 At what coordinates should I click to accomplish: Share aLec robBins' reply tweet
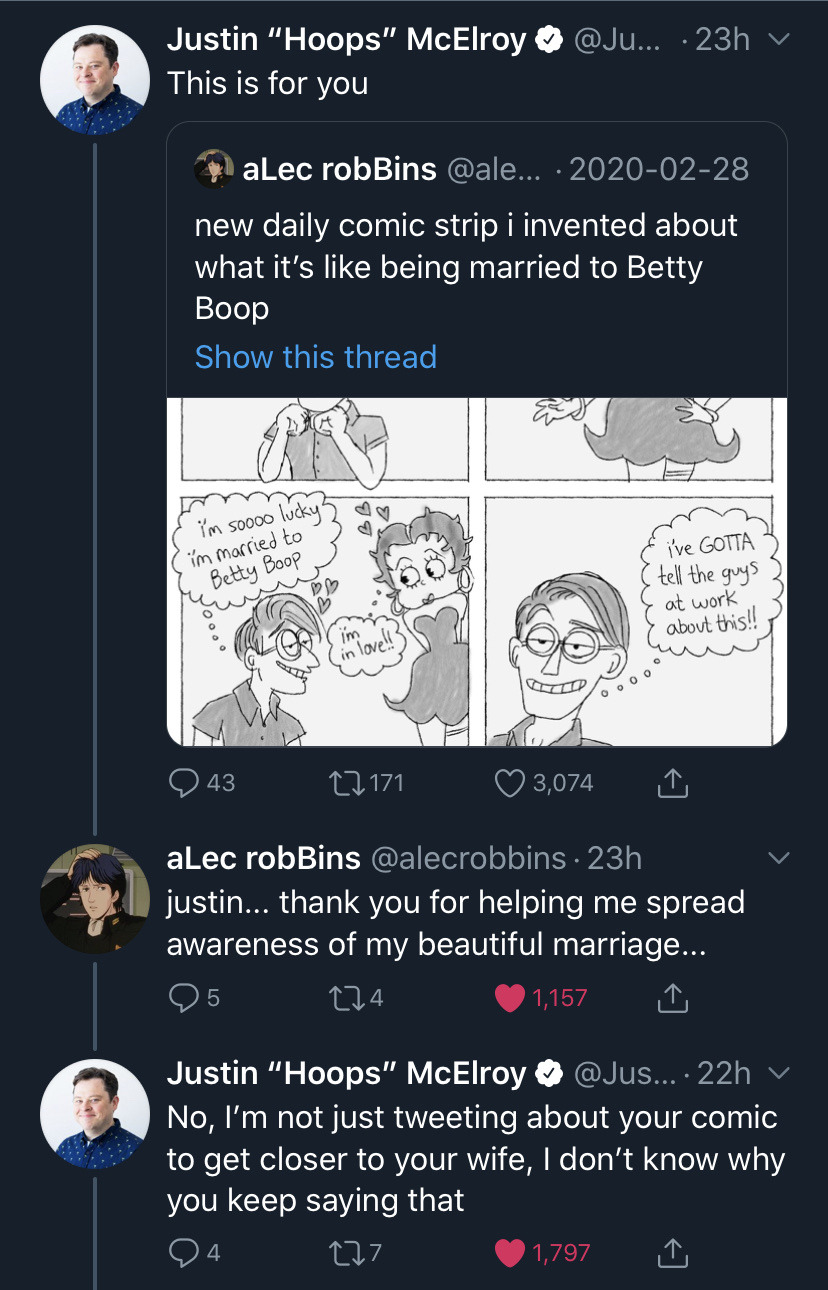click(x=673, y=997)
